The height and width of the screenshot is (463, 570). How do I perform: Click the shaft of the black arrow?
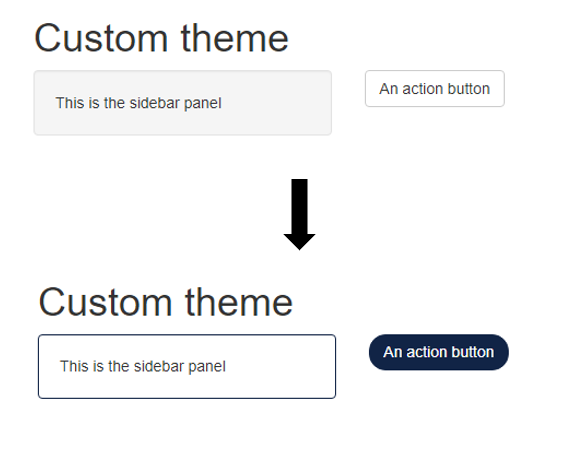[x=300, y=206]
